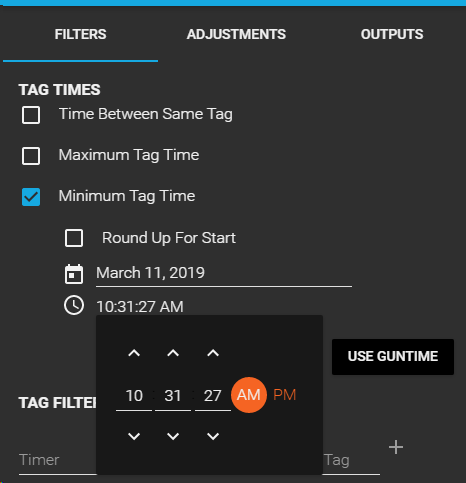Screen dimensions: 466x483
Task: Increase minutes with the up chevron
Action: tap(173, 353)
